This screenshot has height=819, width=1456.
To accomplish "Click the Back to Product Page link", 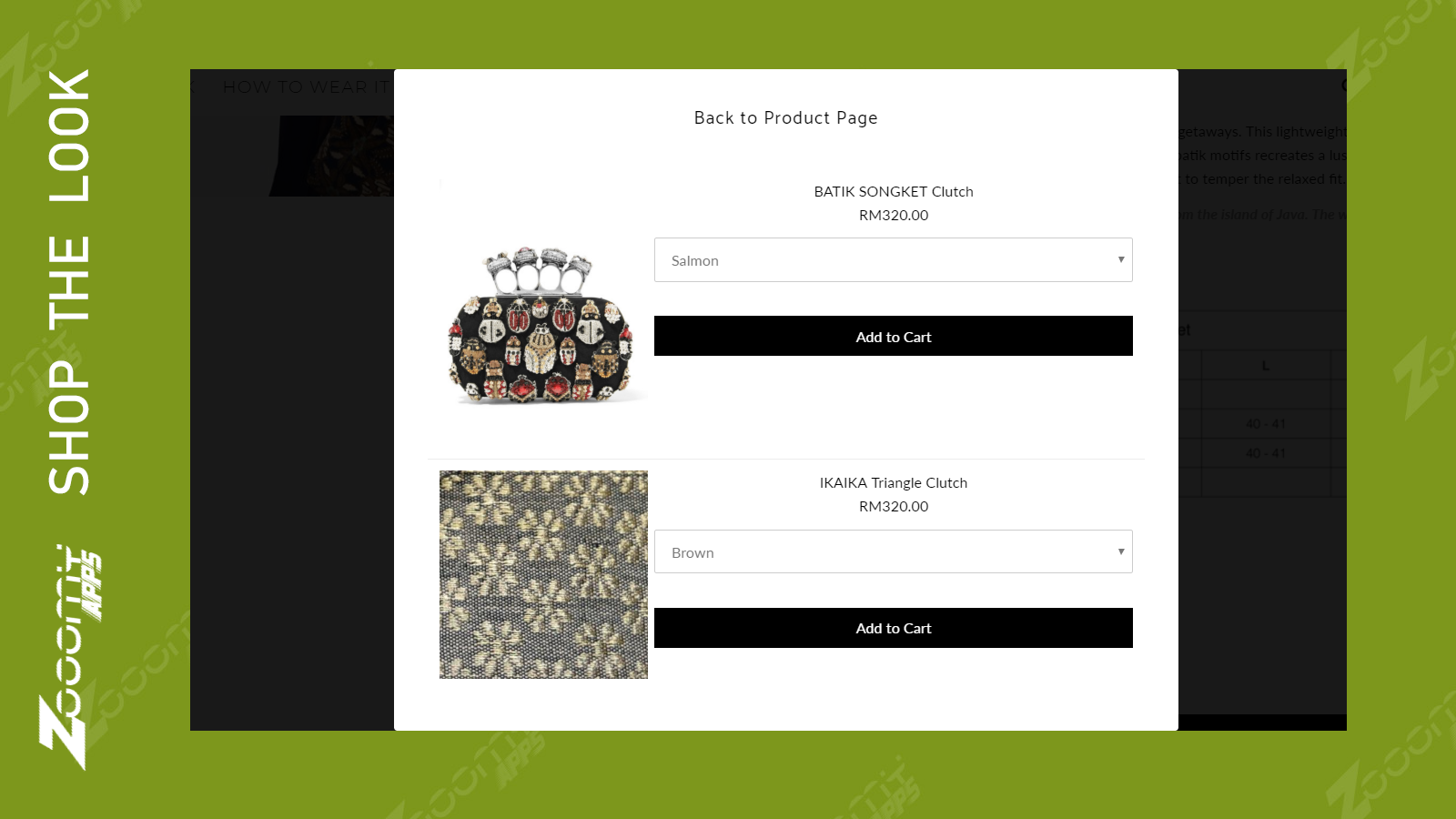I will [785, 117].
